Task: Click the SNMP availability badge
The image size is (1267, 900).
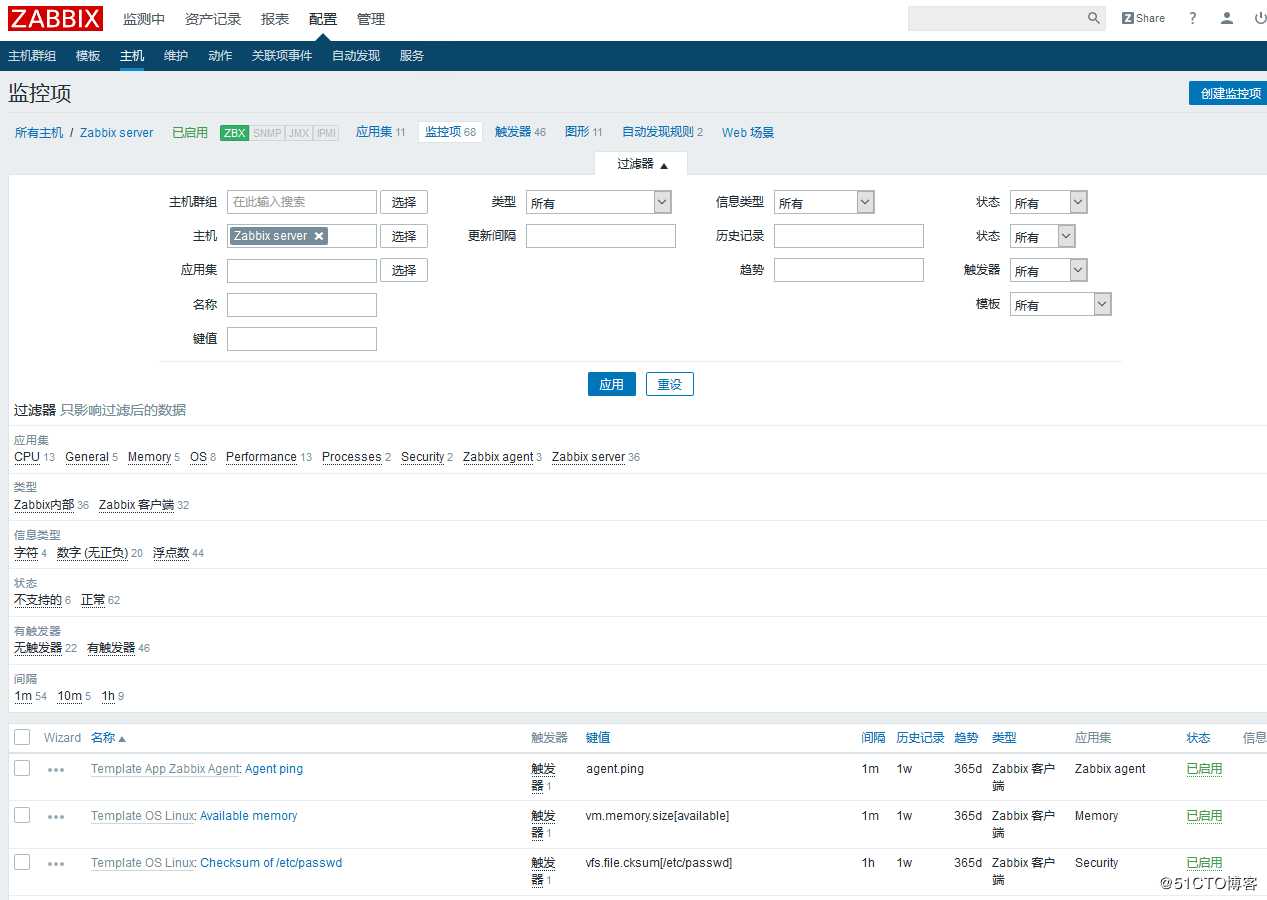Action: point(267,133)
